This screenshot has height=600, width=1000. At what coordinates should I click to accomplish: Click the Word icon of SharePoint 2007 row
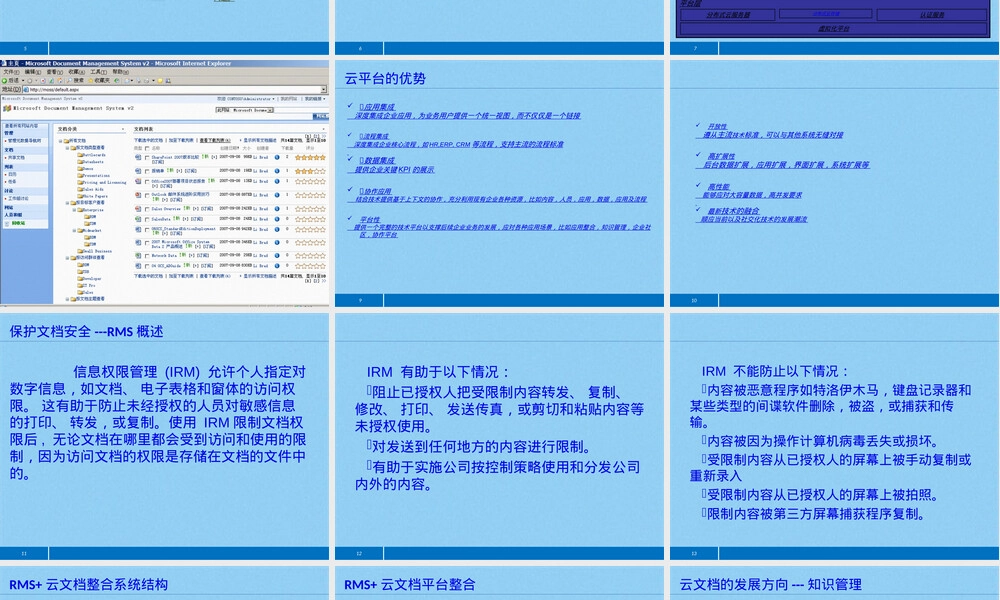138,157
